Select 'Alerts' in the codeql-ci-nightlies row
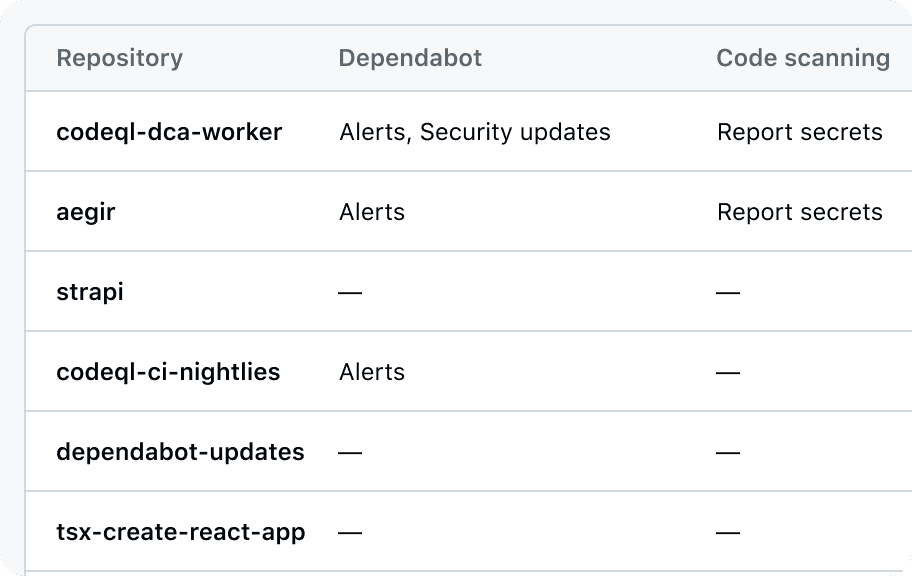Viewport: 912px width, 576px height. click(372, 372)
